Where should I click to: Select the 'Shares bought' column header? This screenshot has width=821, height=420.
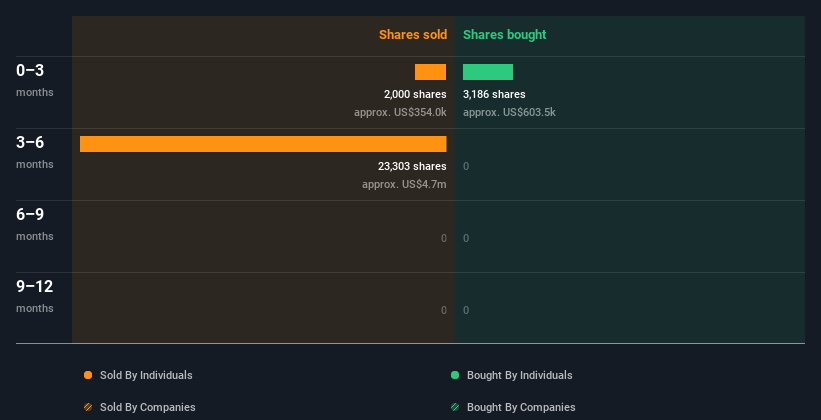coord(505,35)
